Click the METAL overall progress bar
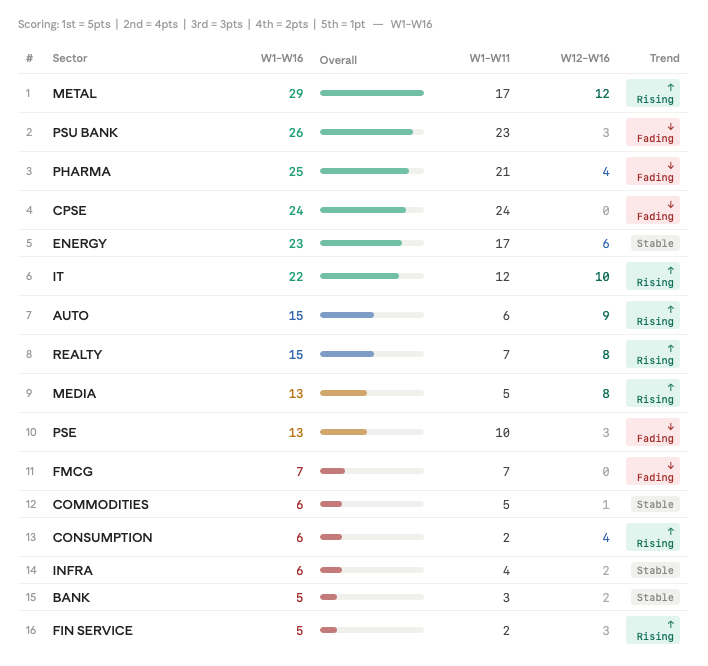The image size is (708, 666). [372, 93]
